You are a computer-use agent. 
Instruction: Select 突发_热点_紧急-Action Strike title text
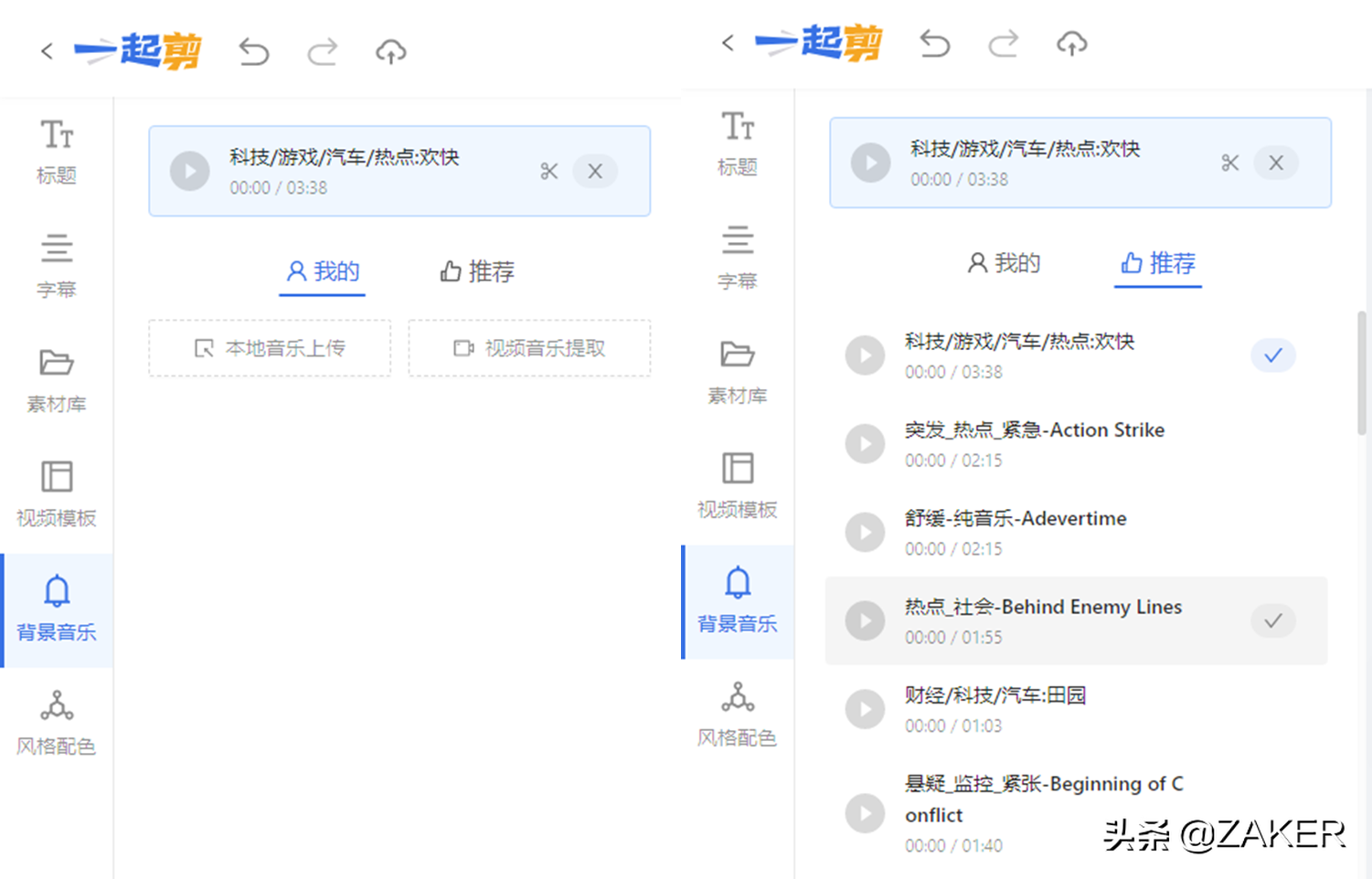(1035, 429)
